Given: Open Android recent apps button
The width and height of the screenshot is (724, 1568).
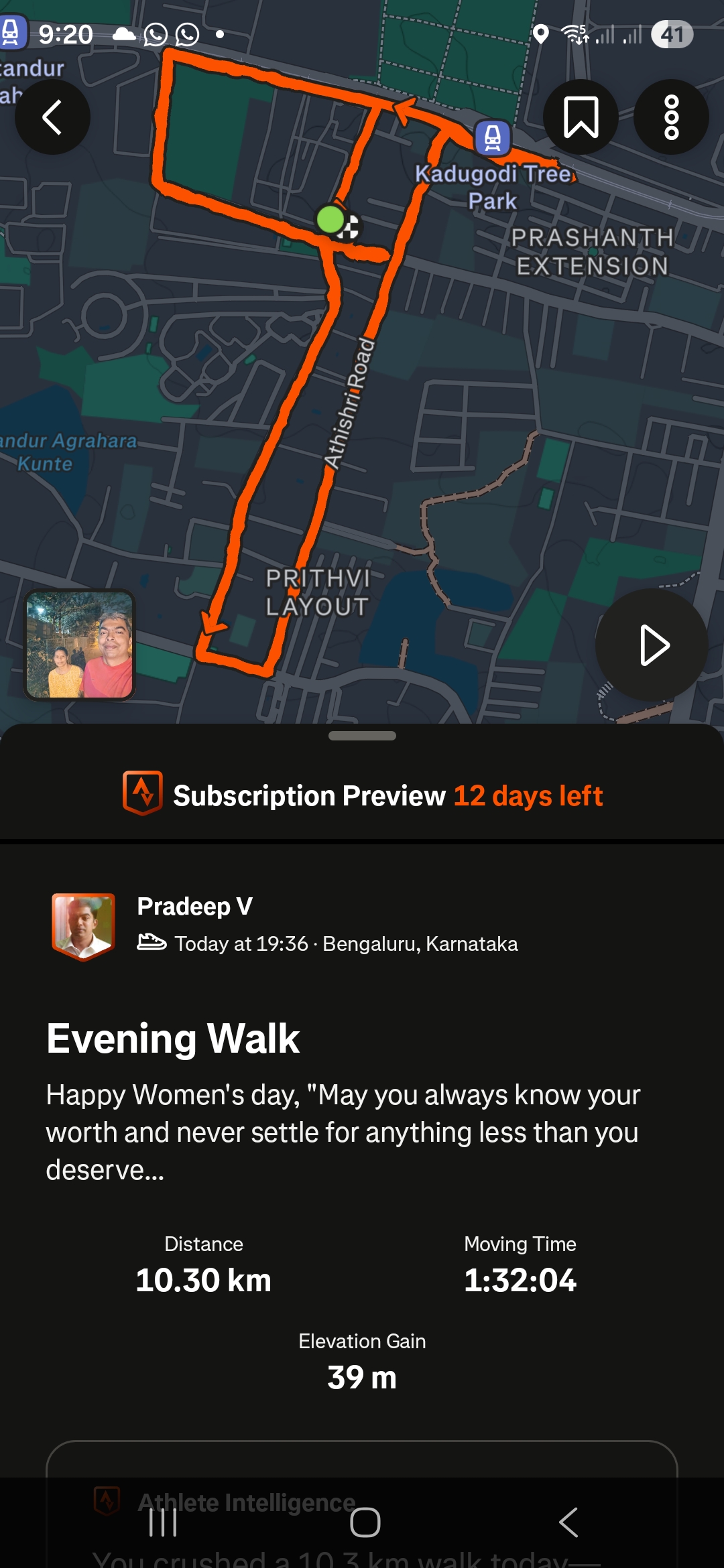Looking at the screenshot, I should [163, 1522].
